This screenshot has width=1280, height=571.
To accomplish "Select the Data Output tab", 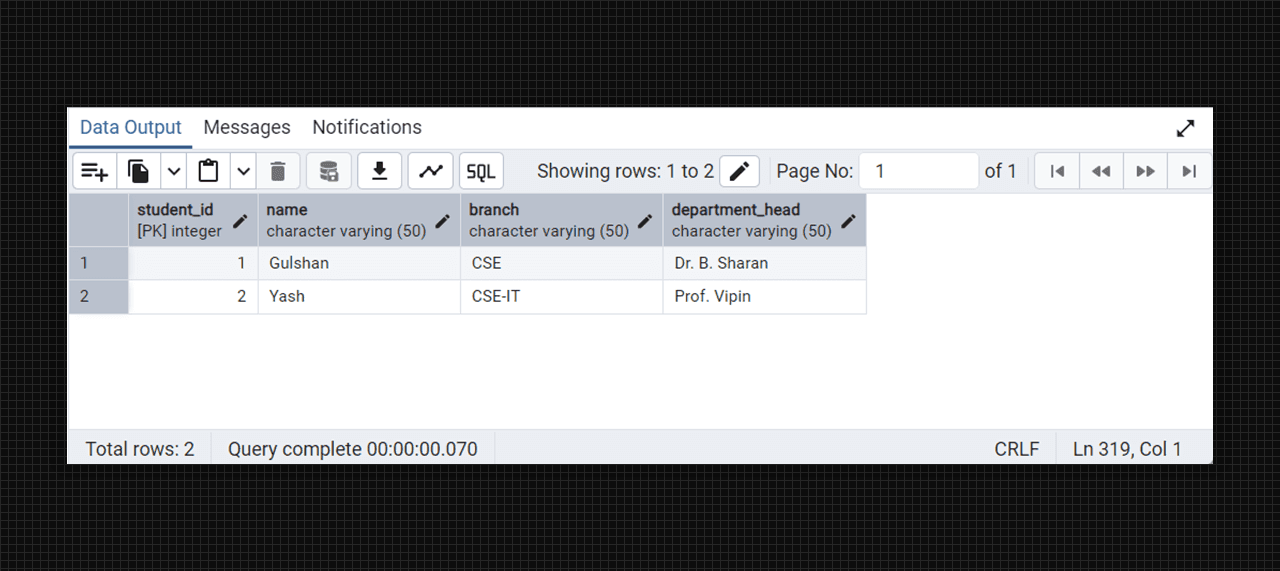I will click(131, 127).
